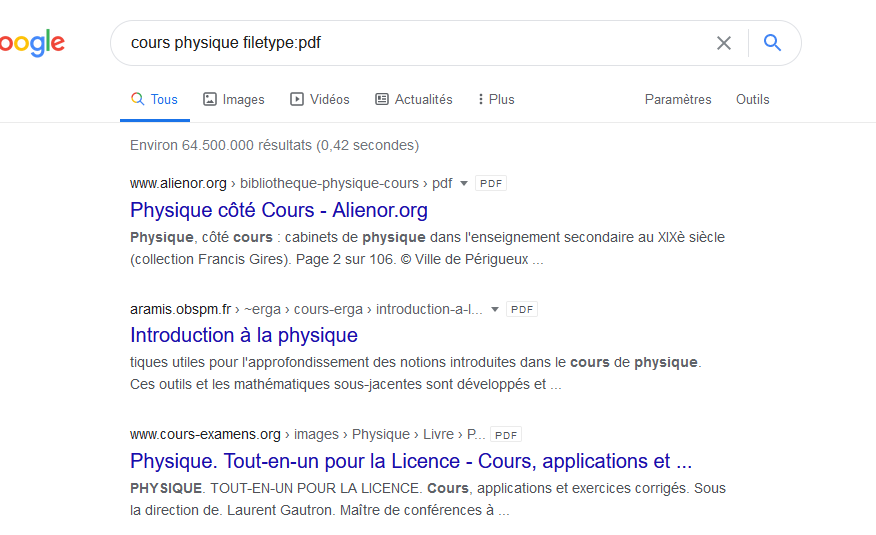Screen dimensions: 876x535
Task: Open the Outils search tools
Action: (752, 99)
